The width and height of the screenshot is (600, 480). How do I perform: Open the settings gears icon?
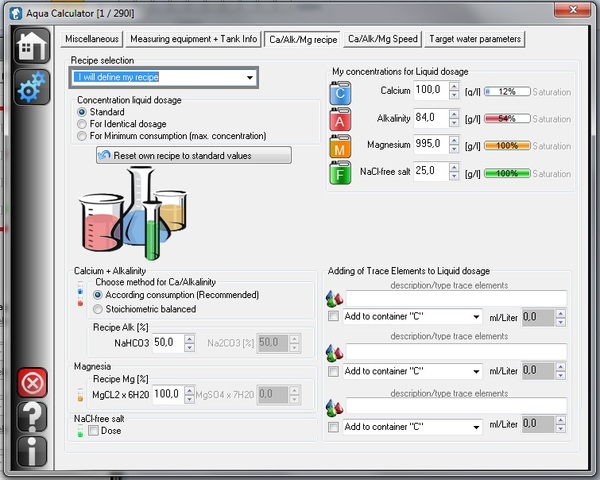31,89
